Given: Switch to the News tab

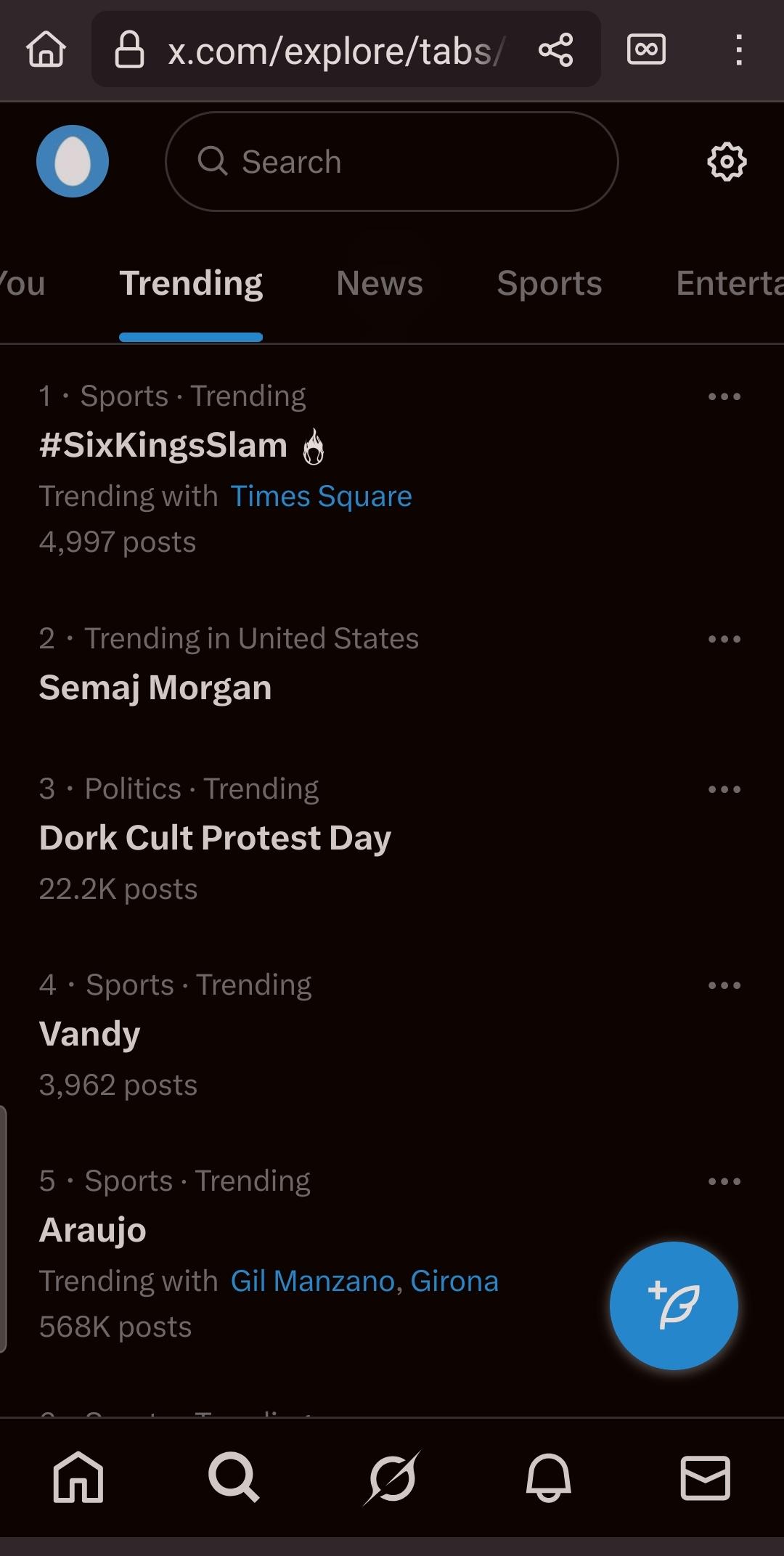Looking at the screenshot, I should click(x=379, y=283).
